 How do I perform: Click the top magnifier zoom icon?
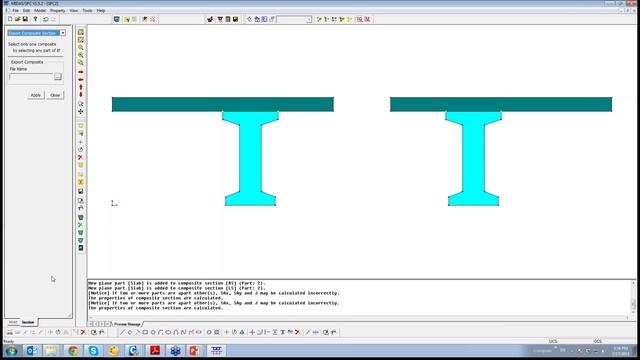(81, 47)
